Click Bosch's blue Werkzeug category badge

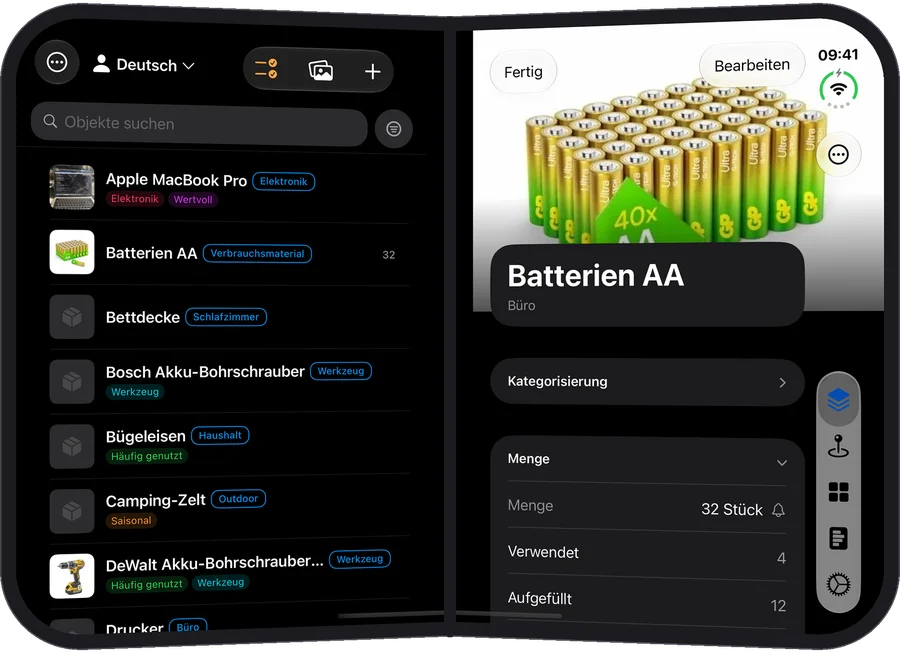(341, 371)
